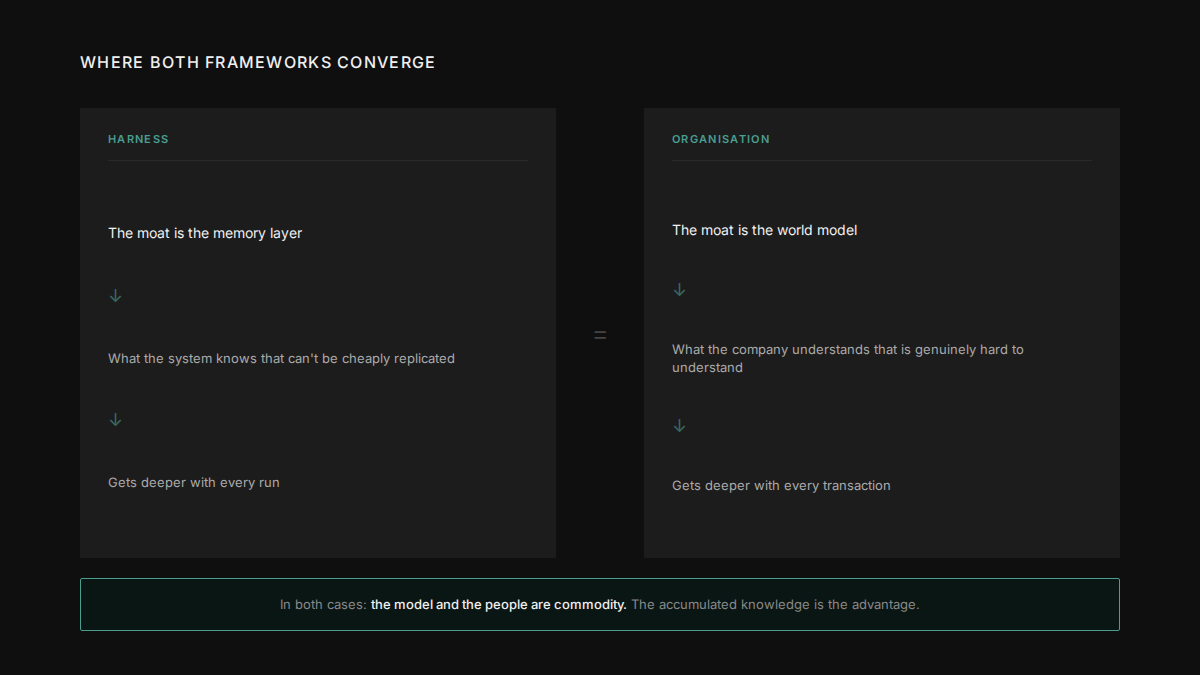Image resolution: width=1200 pixels, height=675 pixels.
Task: Select the ORGANISATION panel header
Action: tap(721, 139)
